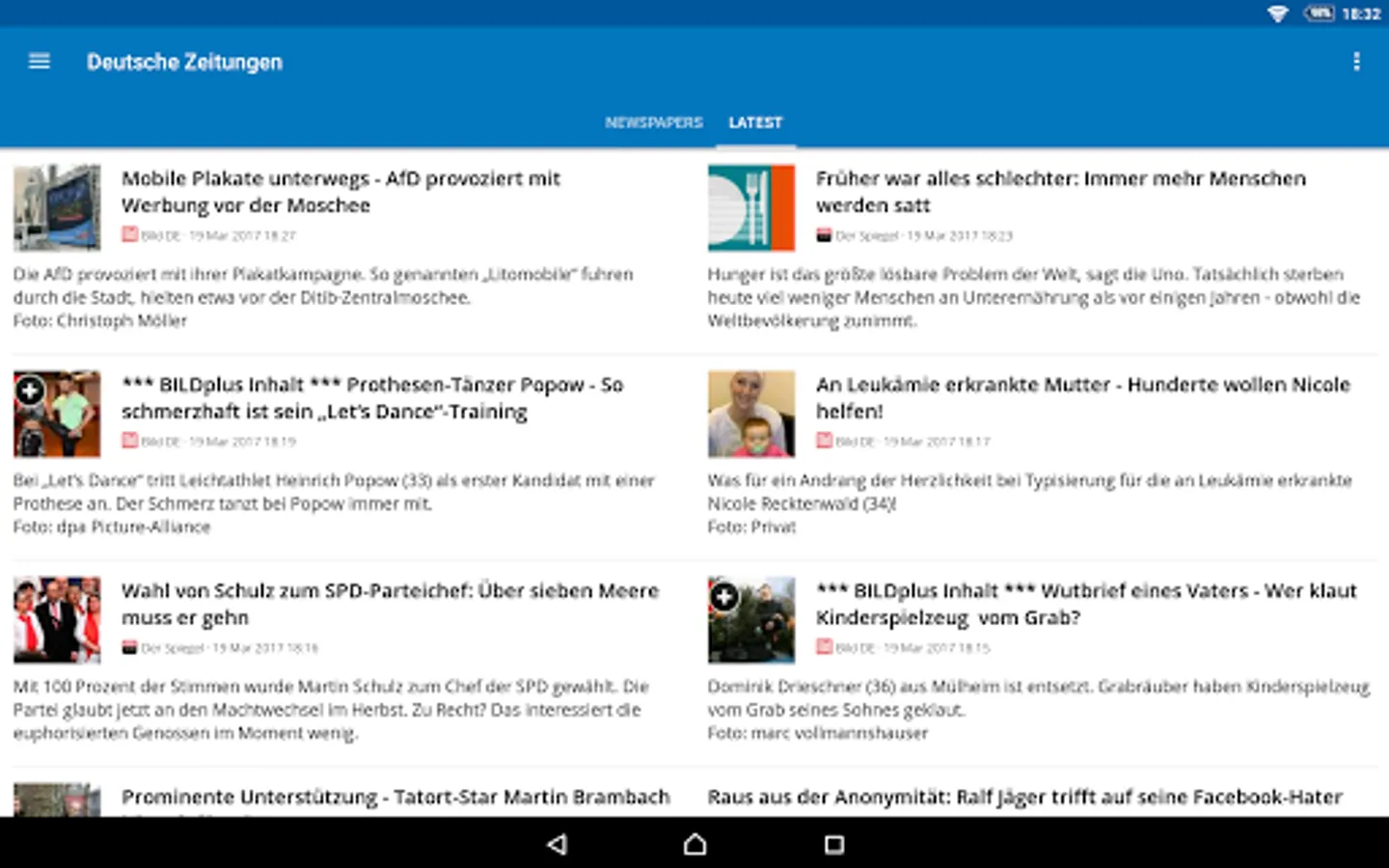
Task: Open the Wutbrief eines Vaters thumbnail
Action: pos(751,620)
